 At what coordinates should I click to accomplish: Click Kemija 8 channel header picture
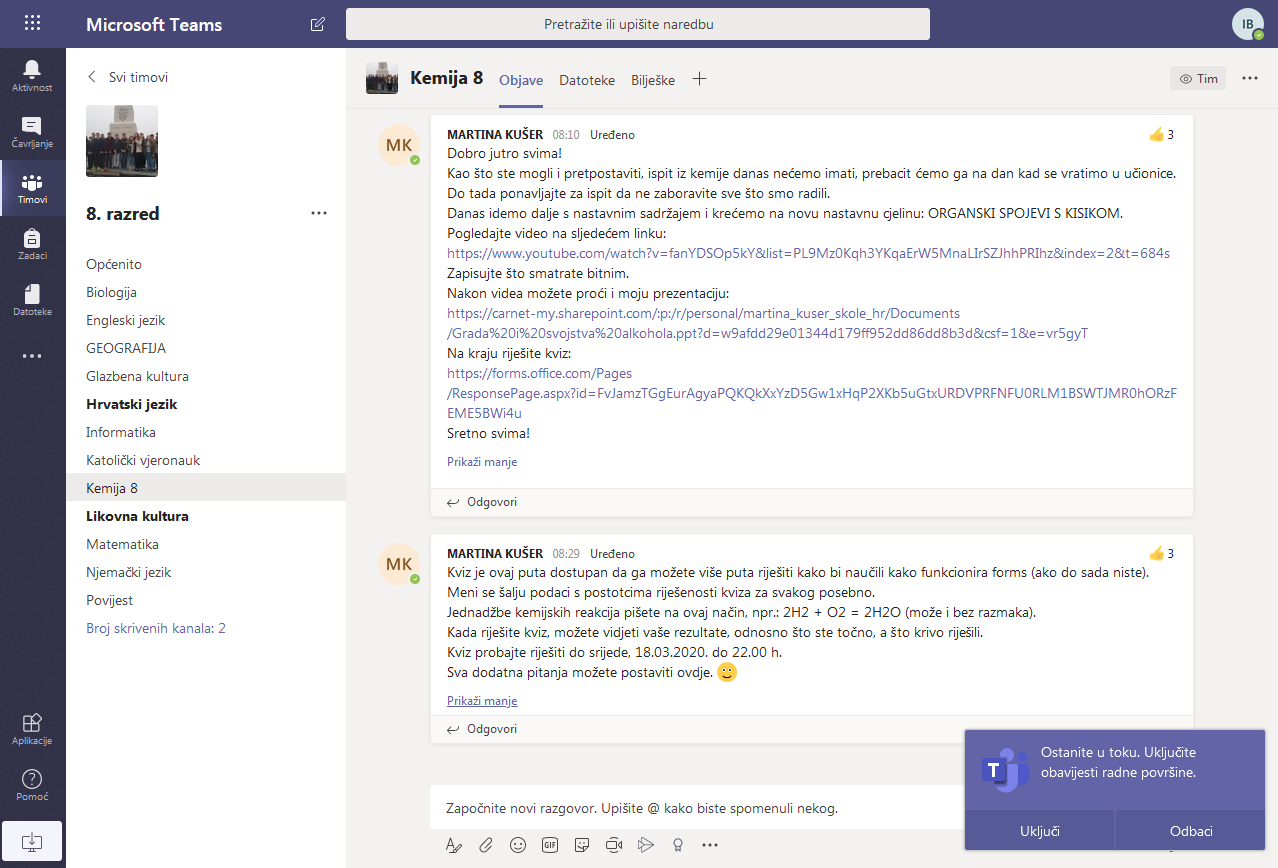(382, 78)
